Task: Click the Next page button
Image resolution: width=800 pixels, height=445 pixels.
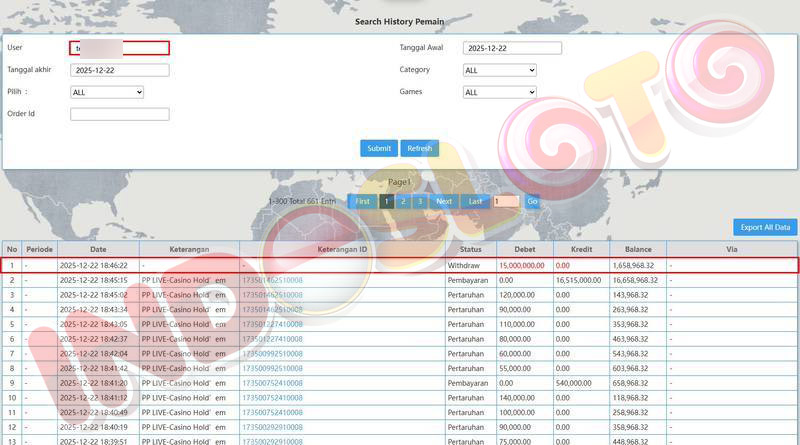Action: pos(444,201)
